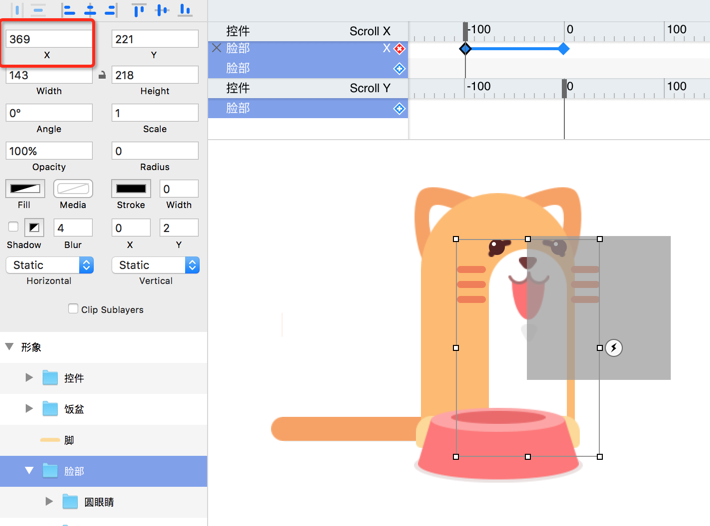Add keyframe on 脸部 row under Scroll Y
710x526 pixels.
[x=399, y=109]
